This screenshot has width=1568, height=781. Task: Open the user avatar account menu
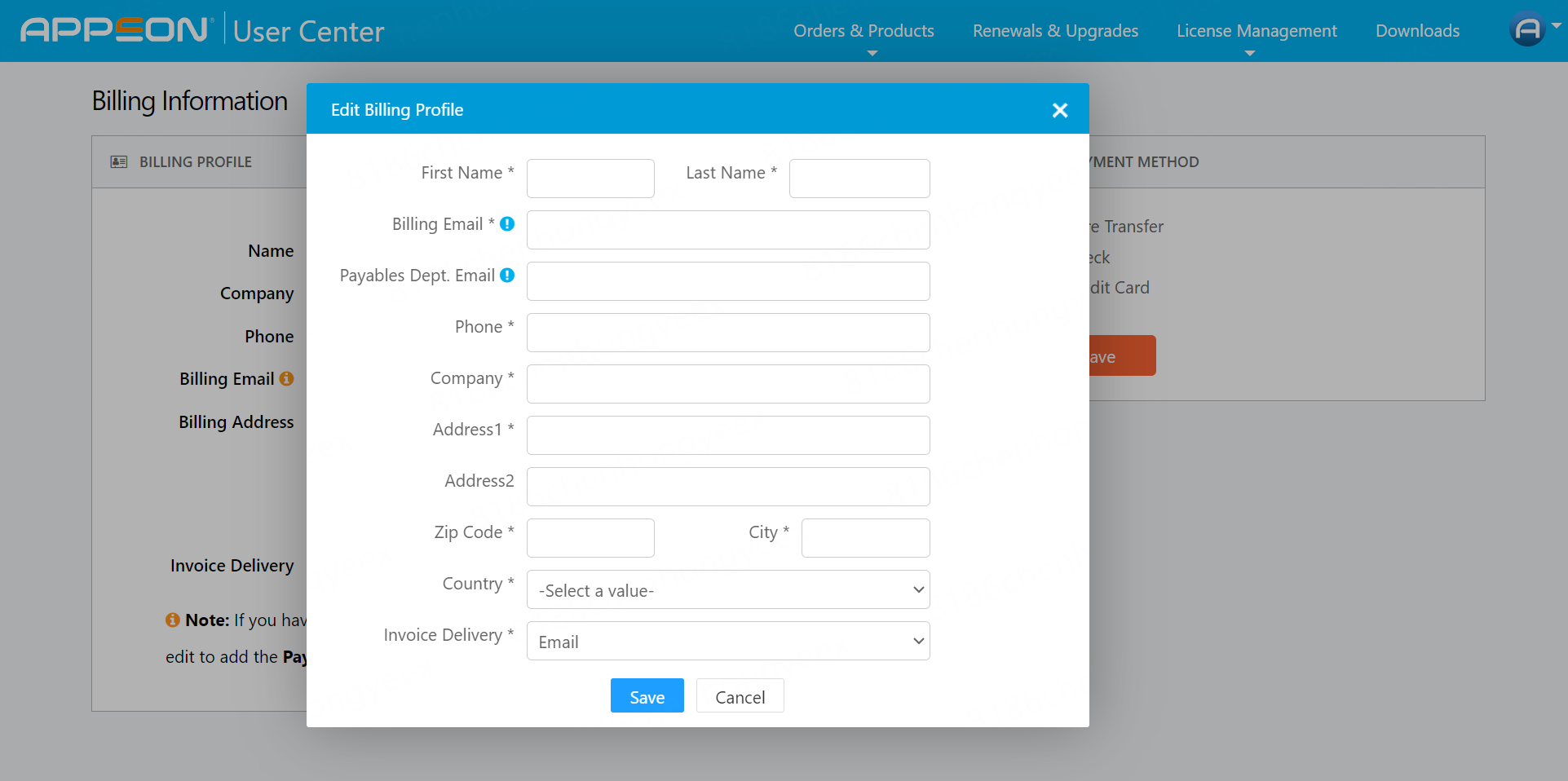tap(1527, 29)
